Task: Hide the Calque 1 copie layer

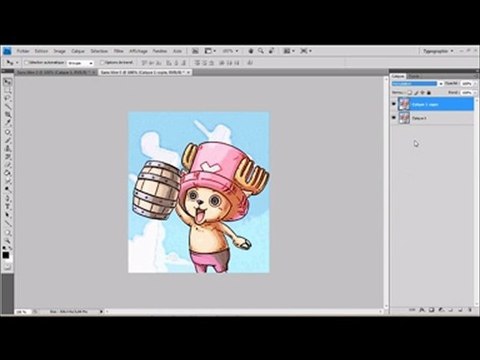Action: tap(394, 104)
